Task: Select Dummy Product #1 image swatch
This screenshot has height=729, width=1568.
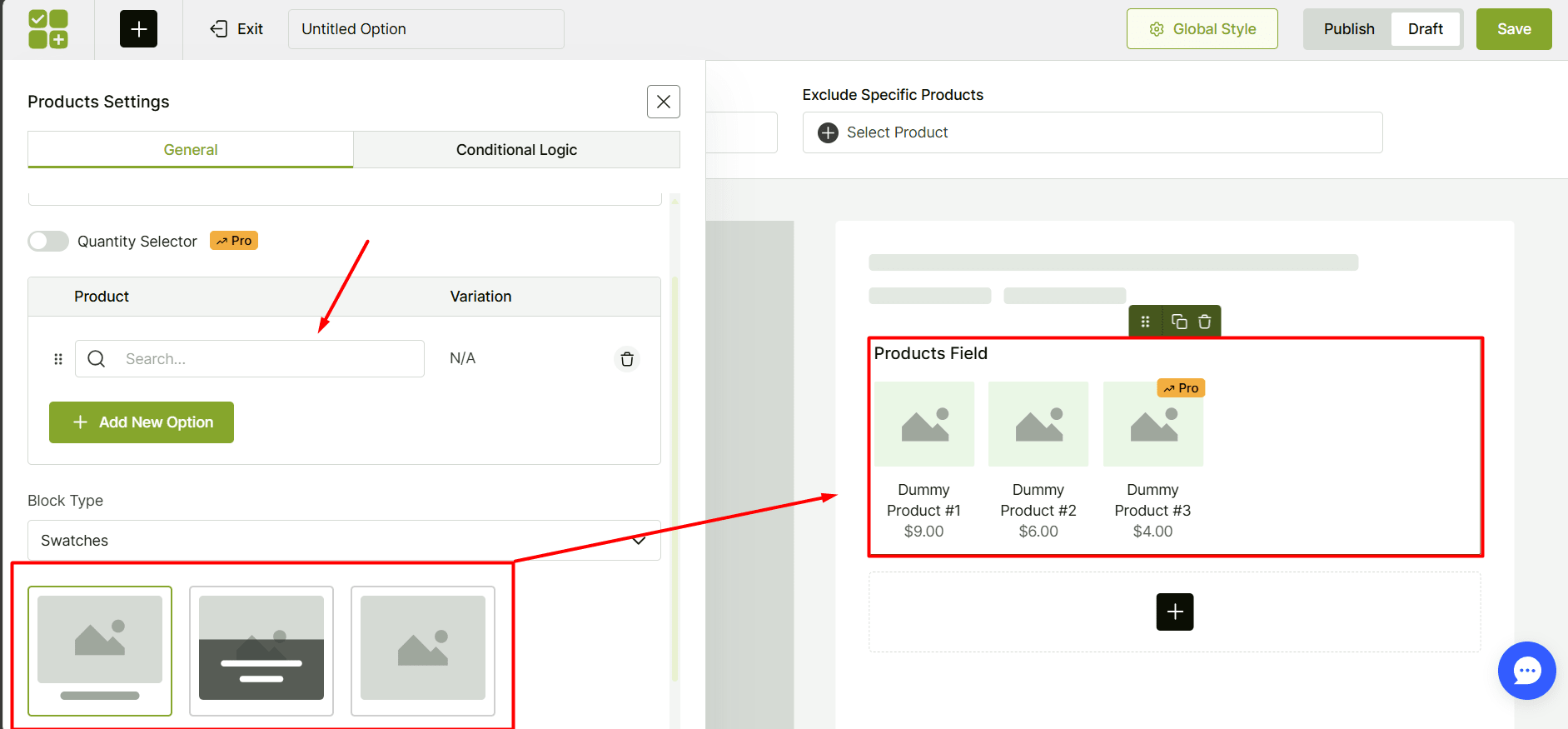Action: click(924, 424)
